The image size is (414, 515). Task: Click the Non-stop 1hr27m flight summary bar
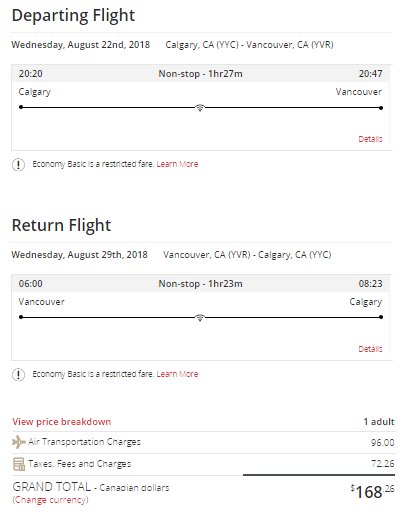[x=200, y=74]
